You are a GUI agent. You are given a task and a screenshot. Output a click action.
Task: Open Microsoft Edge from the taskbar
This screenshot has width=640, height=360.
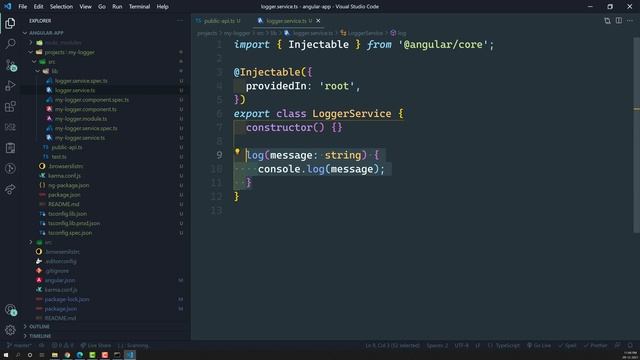(x=80, y=355)
